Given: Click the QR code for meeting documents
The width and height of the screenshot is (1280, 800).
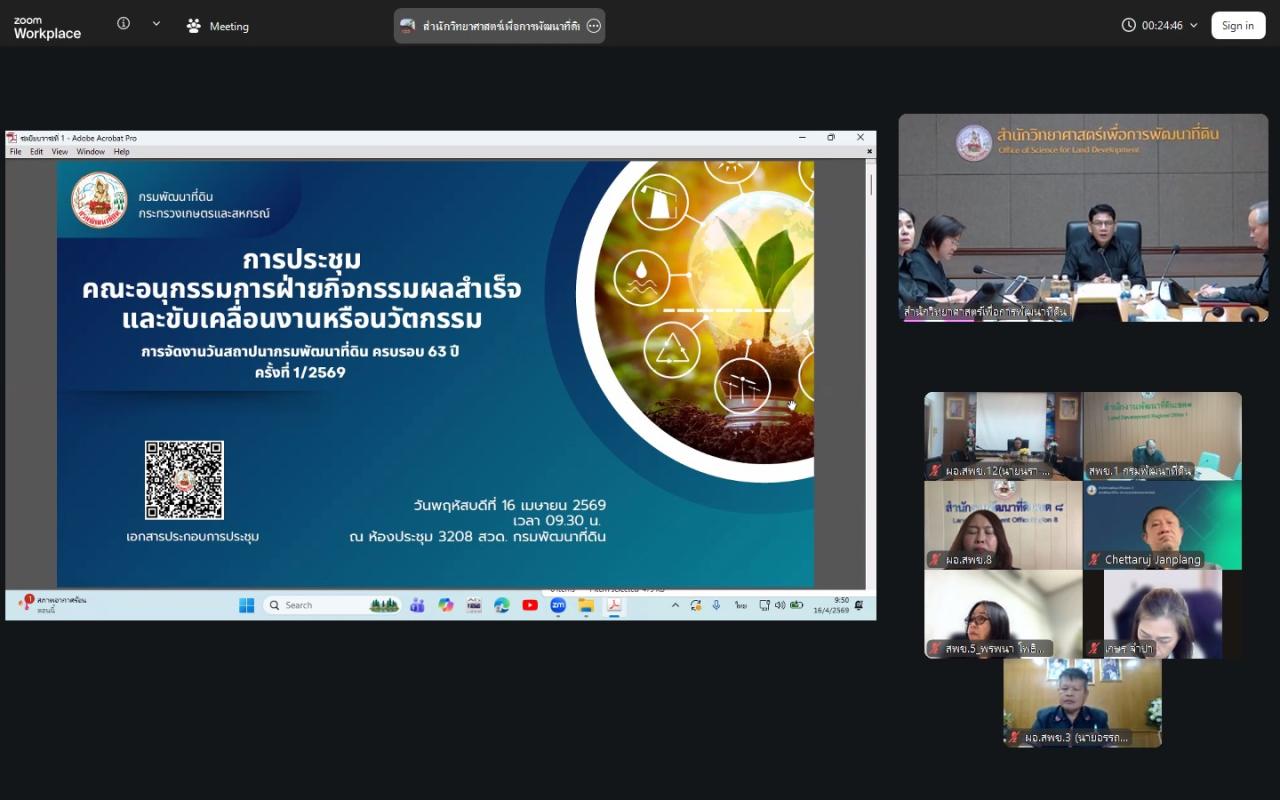Looking at the screenshot, I should pos(184,480).
